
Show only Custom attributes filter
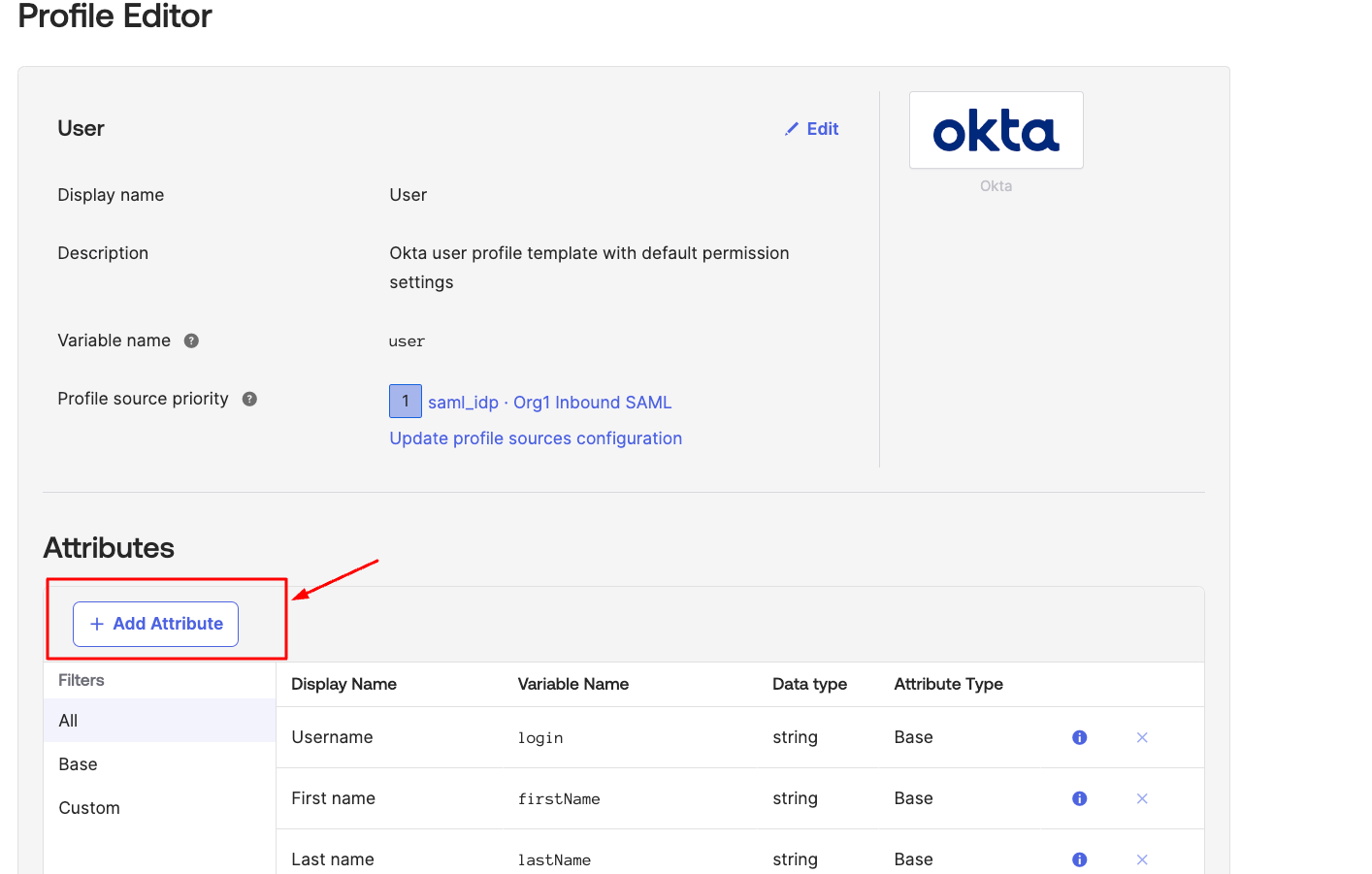(89, 808)
